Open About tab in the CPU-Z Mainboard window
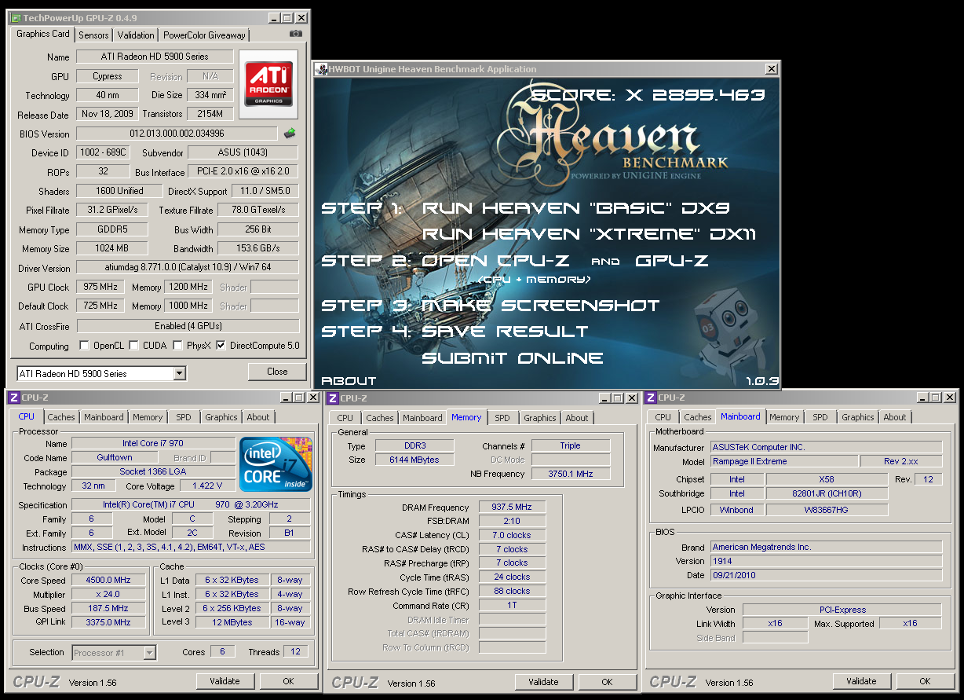The height and width of the screenshot is (700, 964). point(895,417)
